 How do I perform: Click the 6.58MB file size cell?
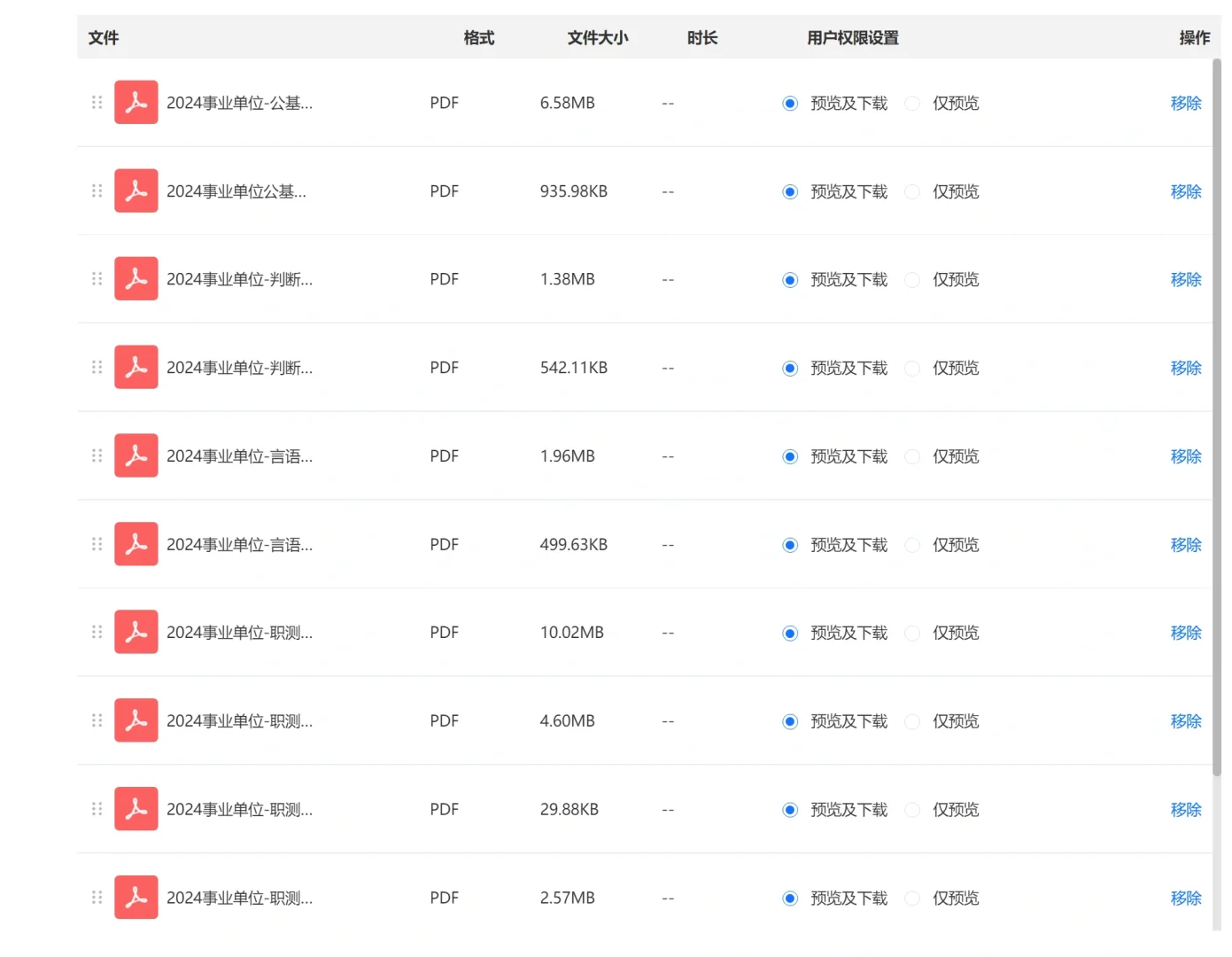click(x=568, y=104)
